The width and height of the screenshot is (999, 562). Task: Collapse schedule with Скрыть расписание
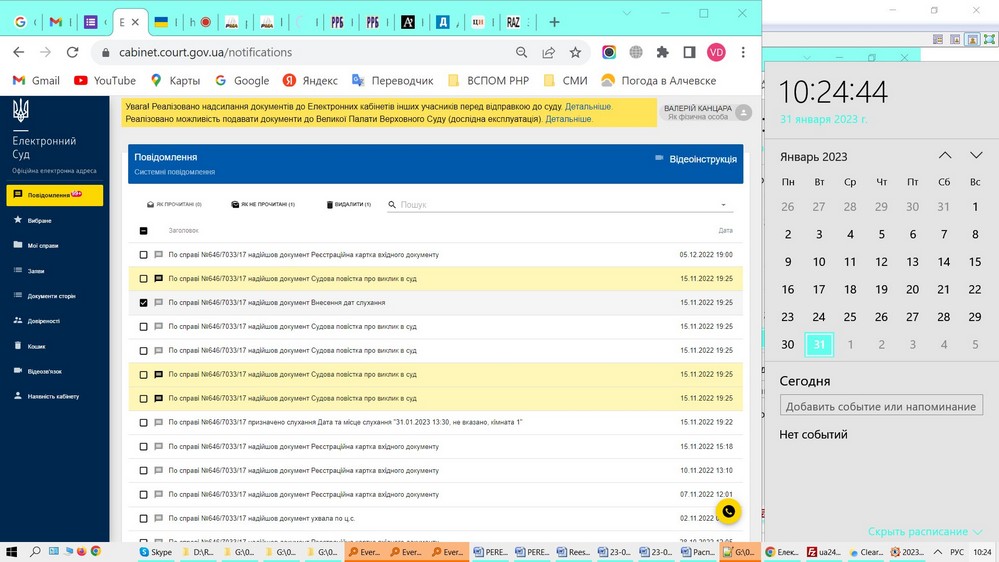coord(925,531)
